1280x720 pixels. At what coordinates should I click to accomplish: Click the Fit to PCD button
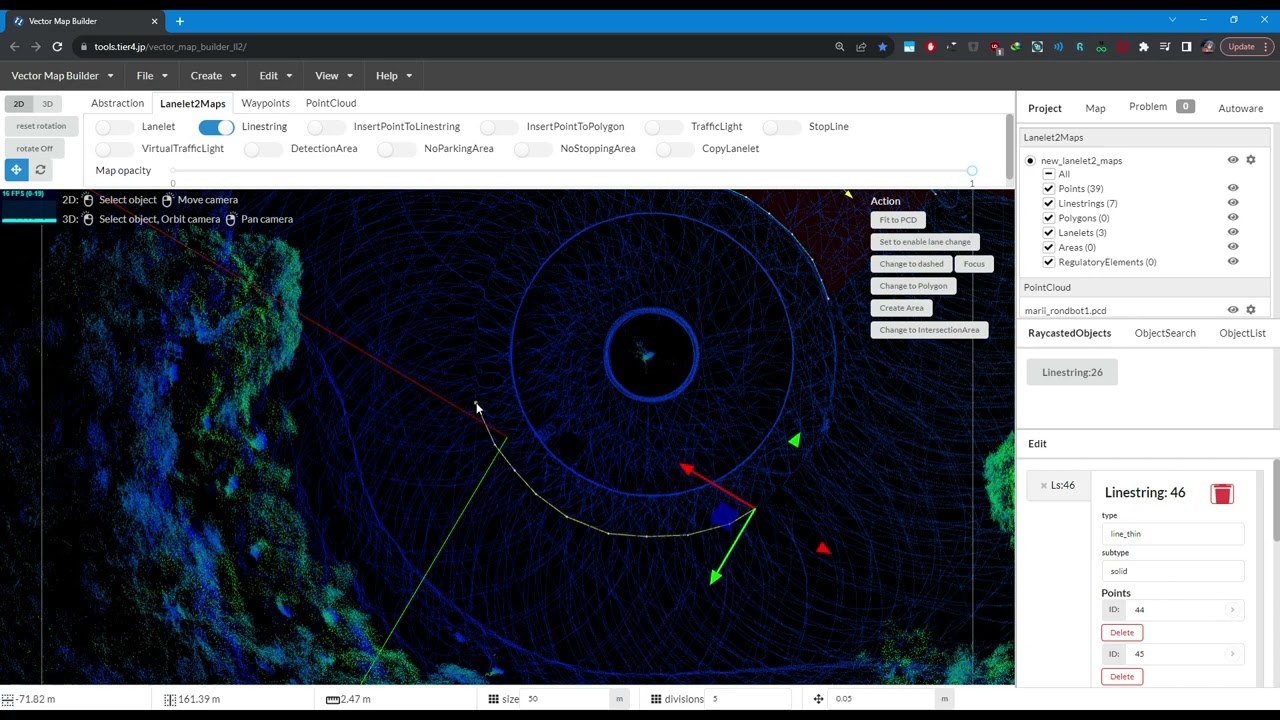pos(898,220)
